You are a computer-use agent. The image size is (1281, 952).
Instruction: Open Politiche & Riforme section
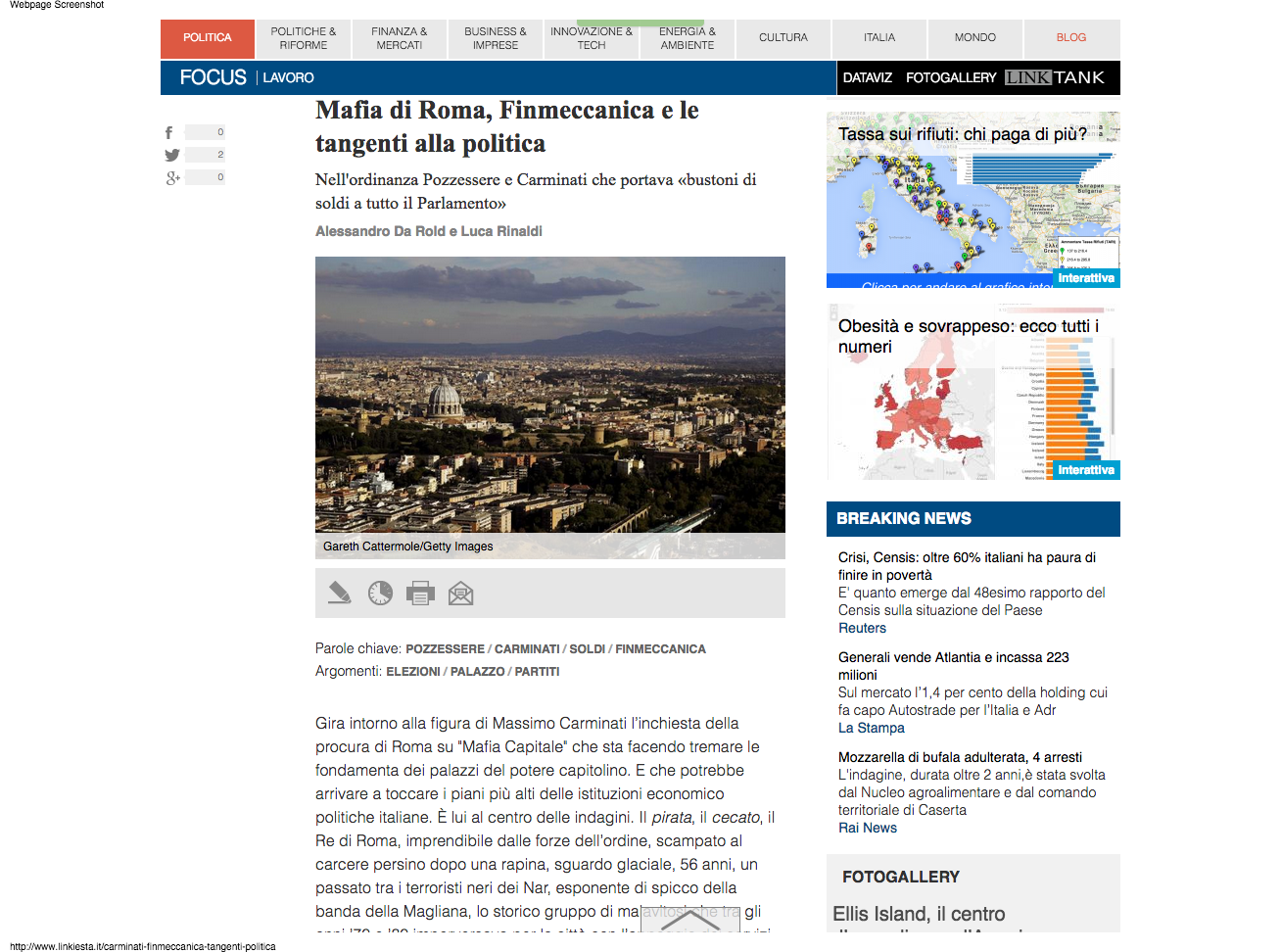(x=304, y=38)
